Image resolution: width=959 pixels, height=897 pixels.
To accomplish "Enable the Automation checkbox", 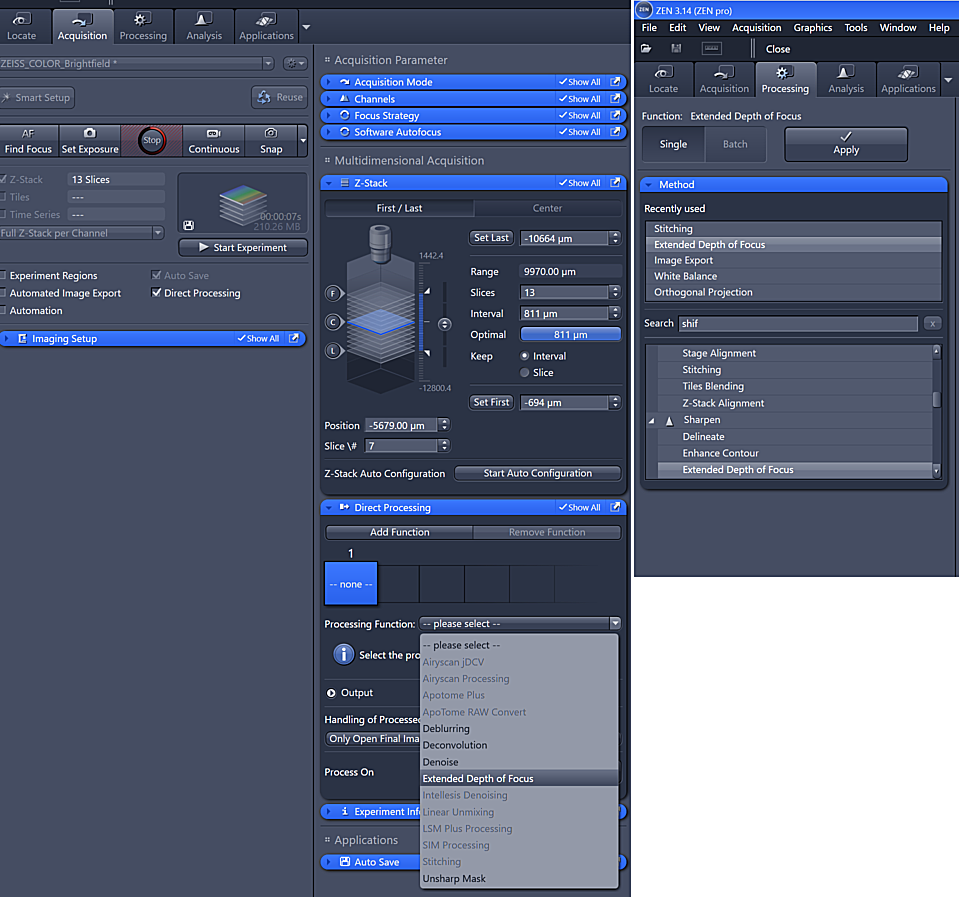I will pos(4,311).
